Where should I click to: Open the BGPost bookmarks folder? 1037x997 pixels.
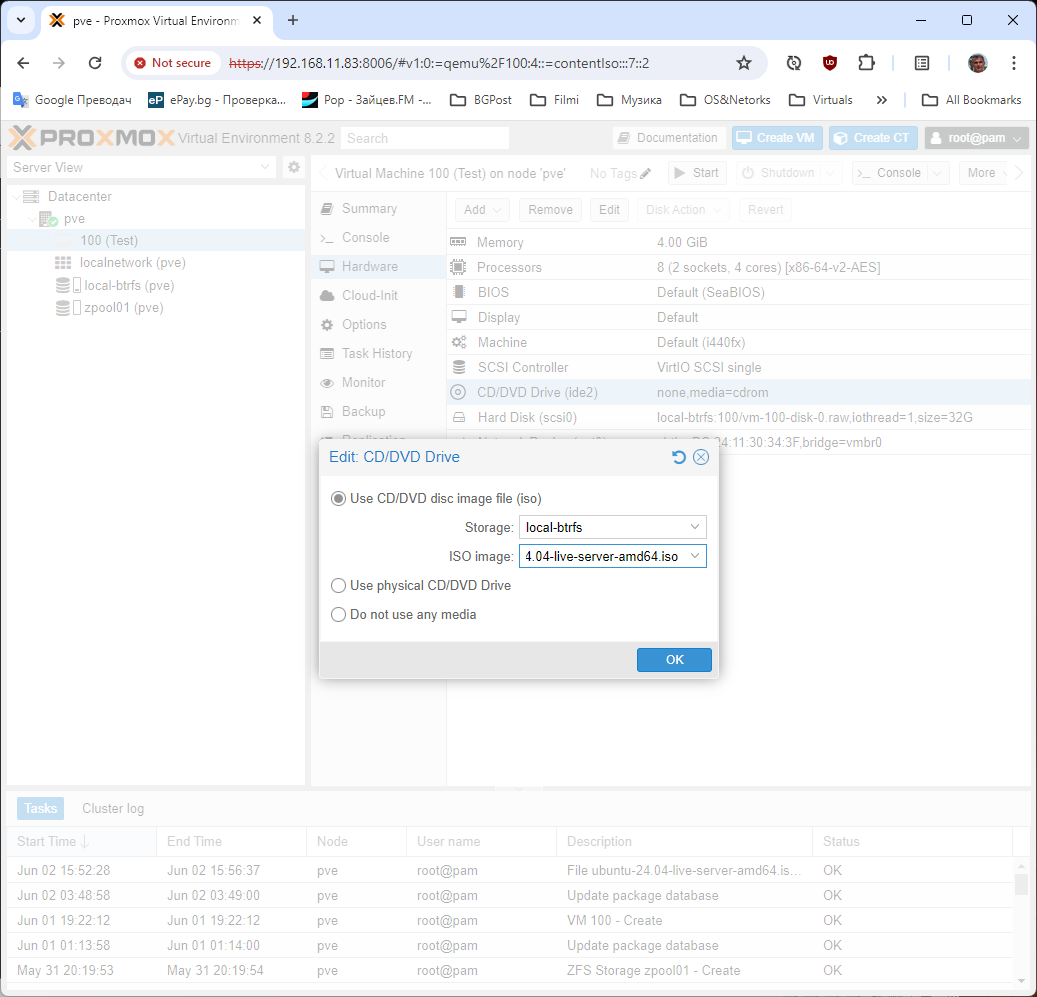point(481,100)
